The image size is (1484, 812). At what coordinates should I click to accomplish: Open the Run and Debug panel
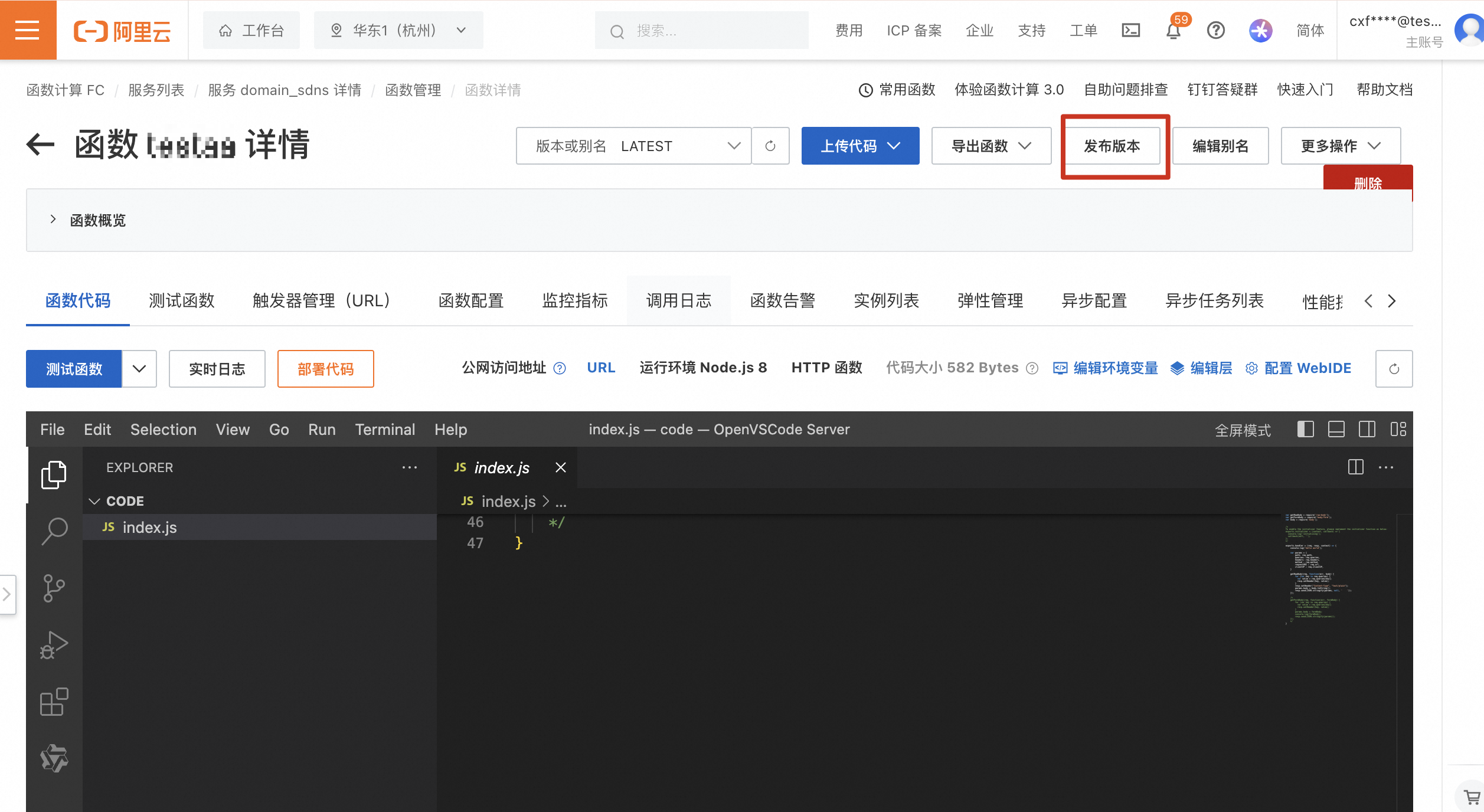click(54, 644)
